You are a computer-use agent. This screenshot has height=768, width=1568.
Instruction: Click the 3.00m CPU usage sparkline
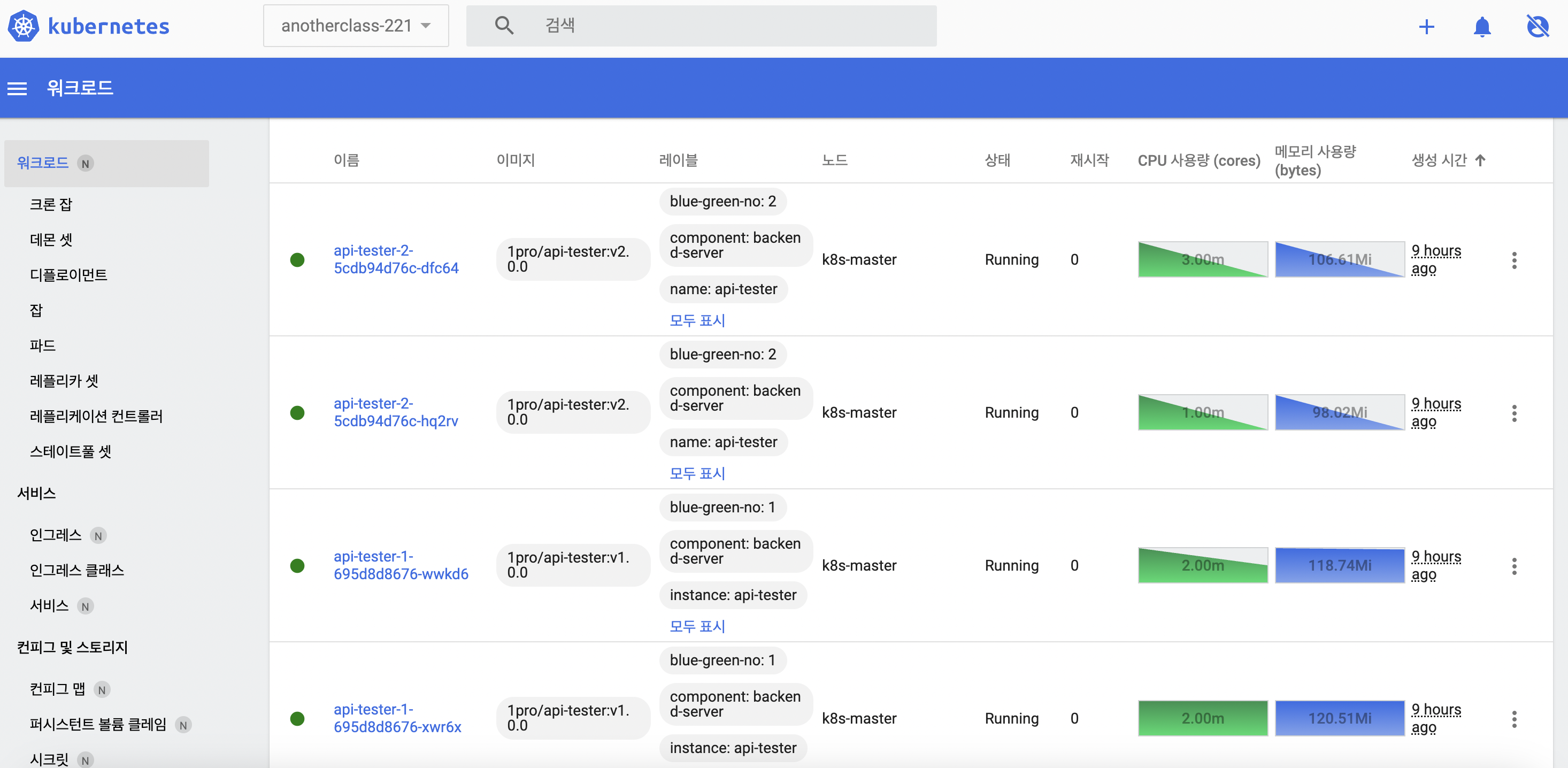(1202, 260)
